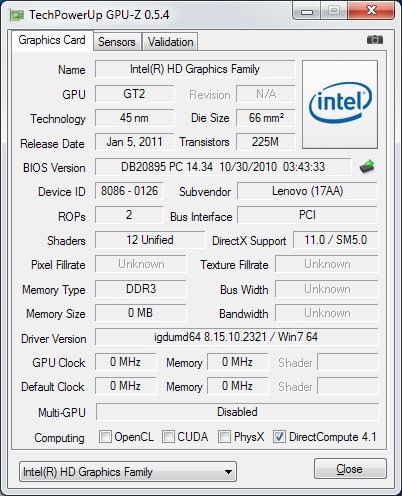The height and width of the screenshot is (496, 402).
Task: Click the Driver Version field igdumd64
Action: point(237,337)
